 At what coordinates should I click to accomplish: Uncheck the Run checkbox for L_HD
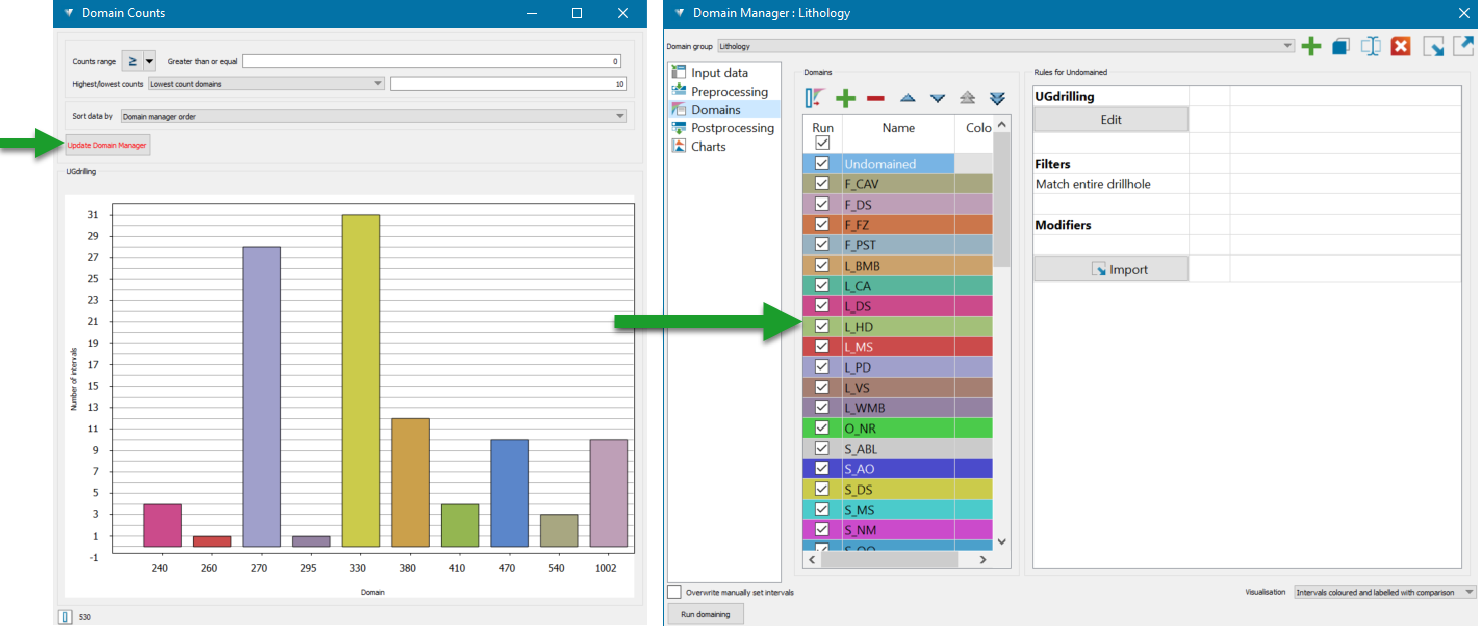click(x=822, y=326)
